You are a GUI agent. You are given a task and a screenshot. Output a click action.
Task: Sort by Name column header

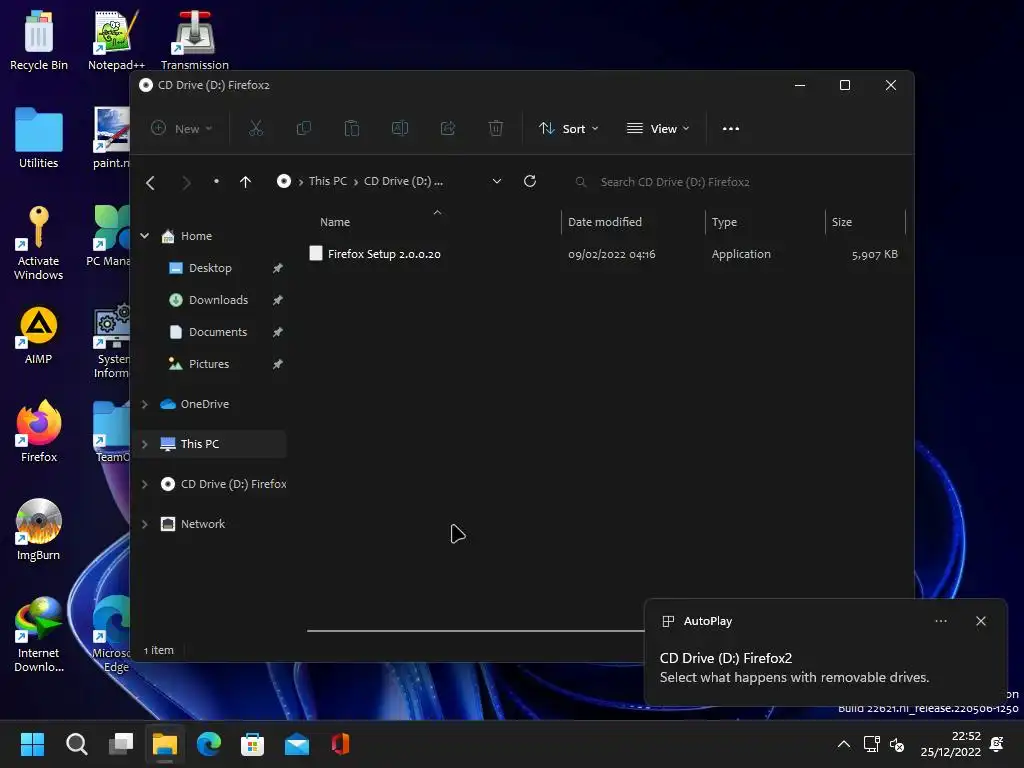tap(434, 222)
